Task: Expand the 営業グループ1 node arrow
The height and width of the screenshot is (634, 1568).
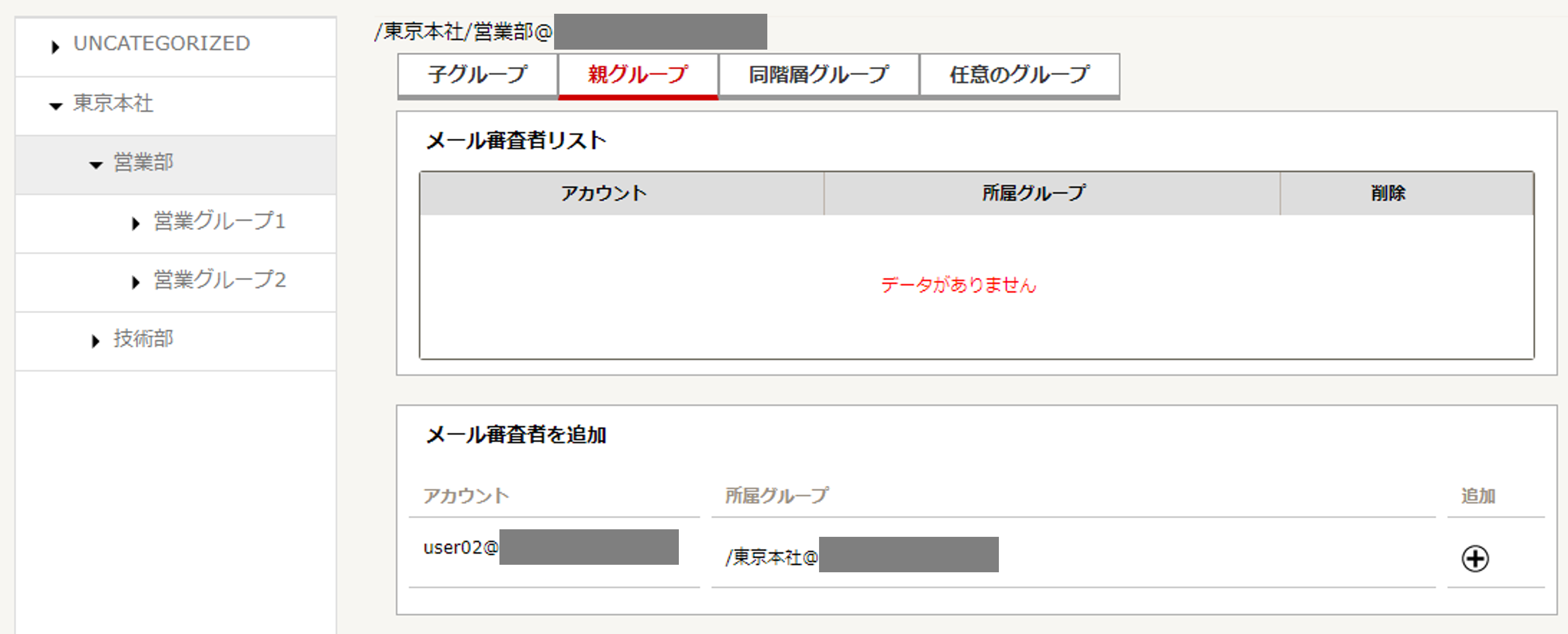Action: click(136, 224)
